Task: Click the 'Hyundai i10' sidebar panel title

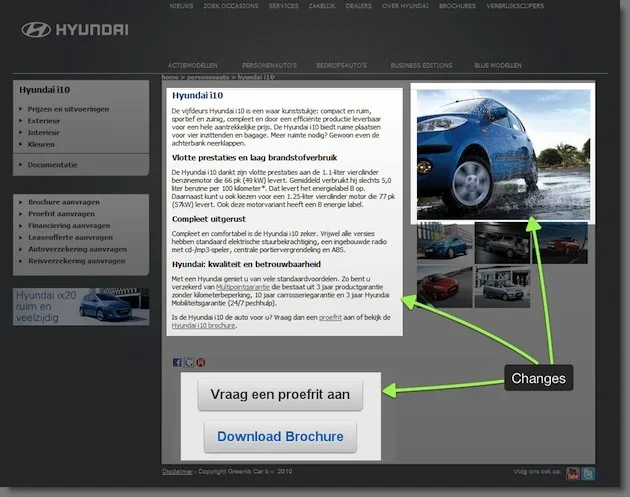Action: click(x=45, y=90)
